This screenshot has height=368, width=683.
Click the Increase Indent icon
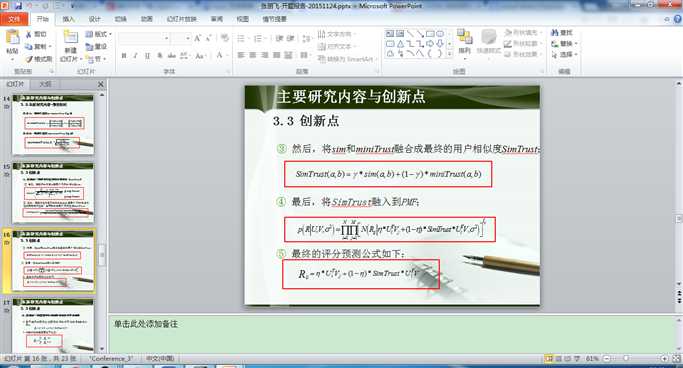(291, 38)
